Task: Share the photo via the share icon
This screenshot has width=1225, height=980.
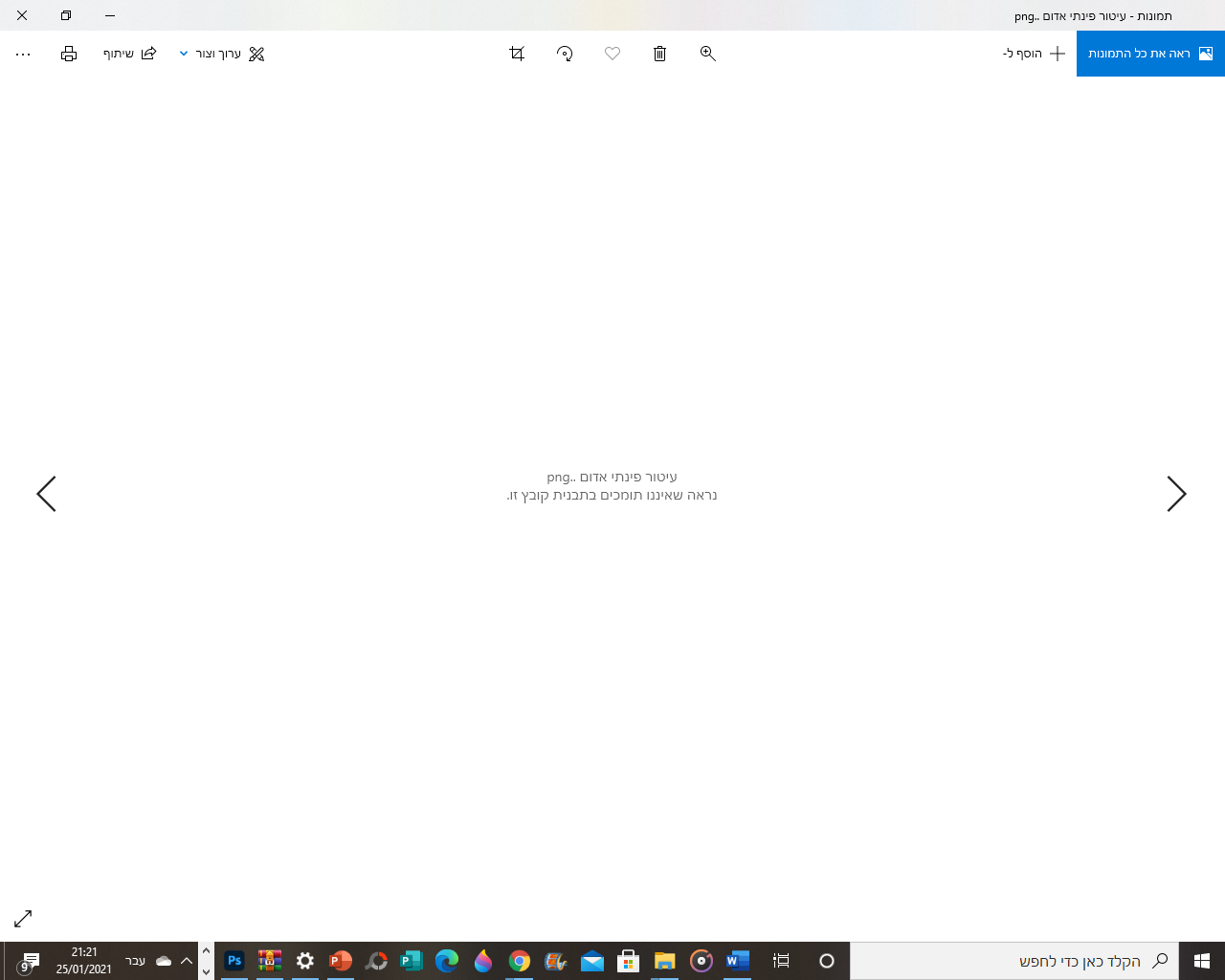Action: (148, 54)
